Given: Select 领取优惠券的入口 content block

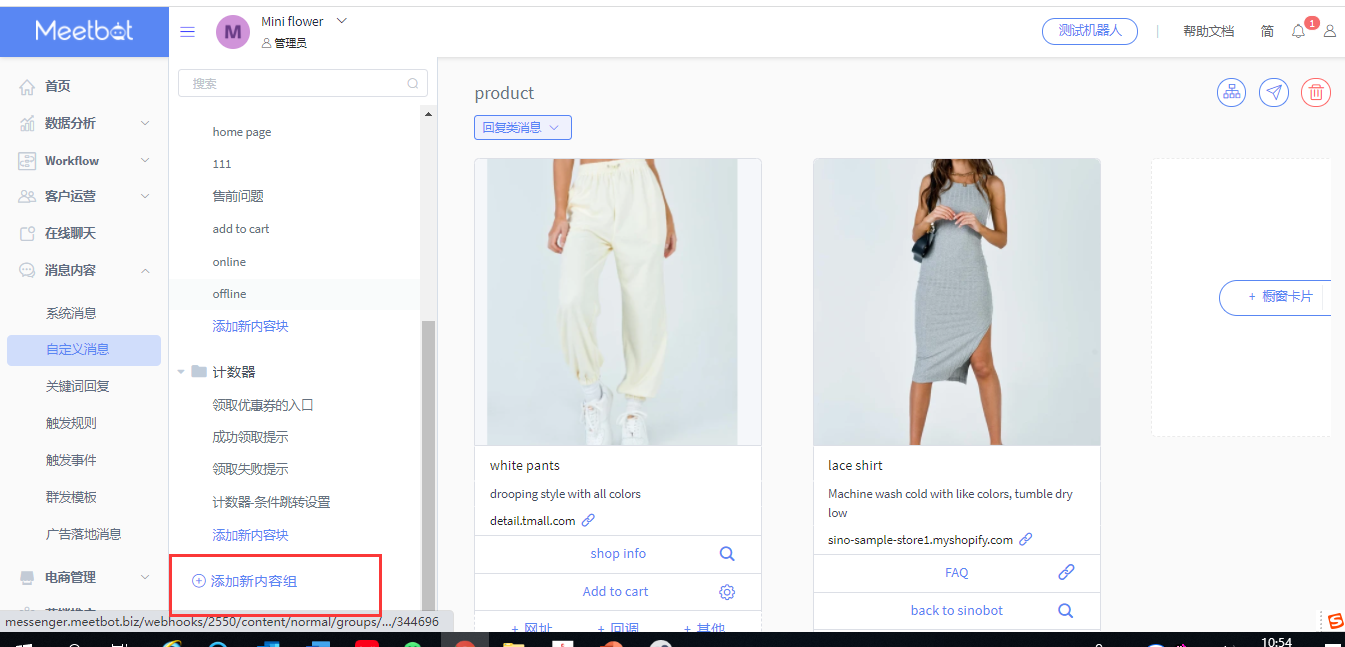Looking at the screenshot, I should tap(263, 405).
